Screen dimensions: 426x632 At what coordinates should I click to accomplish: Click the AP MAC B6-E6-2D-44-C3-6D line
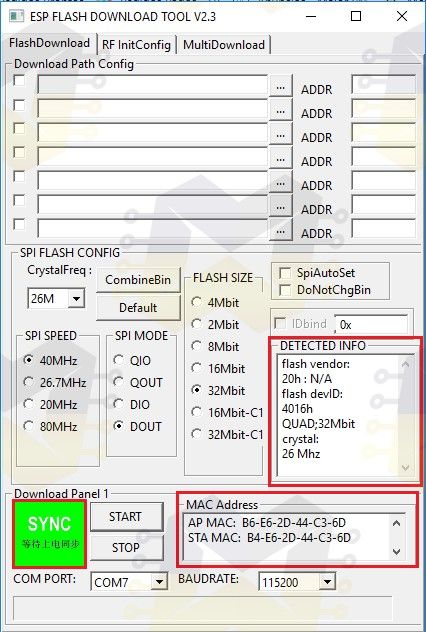(267, 523)
